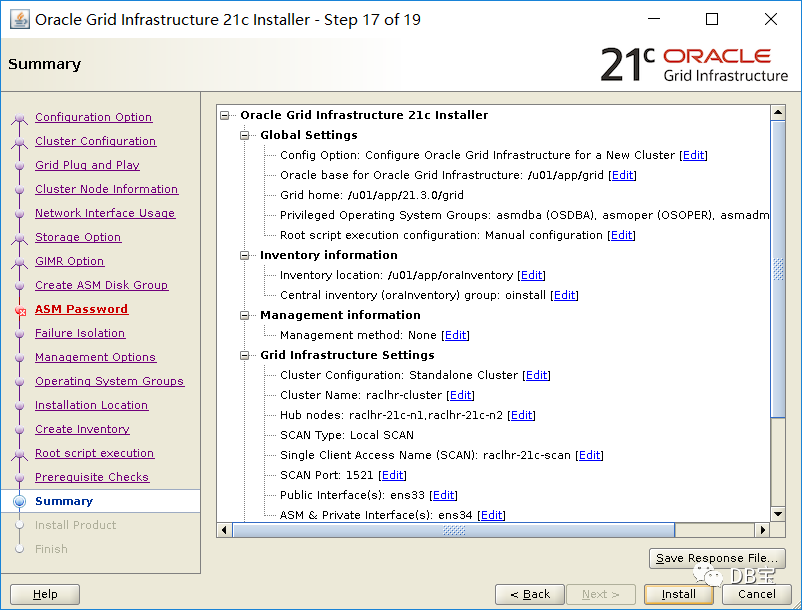Viewport: 802px width, 610px height.
Task: Click the Summary current step indicator icon
Action: point(19,502)
